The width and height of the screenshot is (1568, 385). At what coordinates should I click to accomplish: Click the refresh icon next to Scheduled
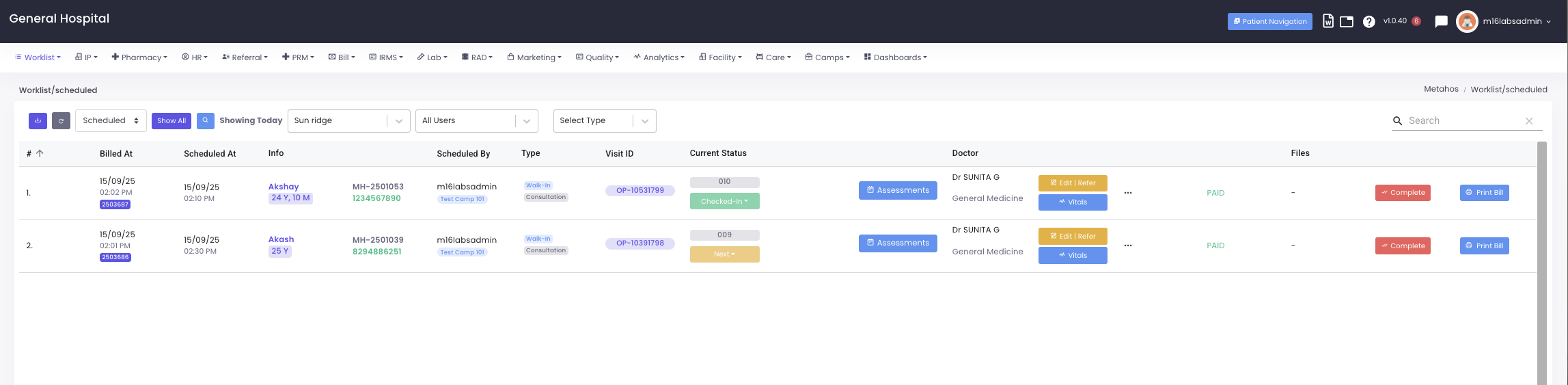61,121
